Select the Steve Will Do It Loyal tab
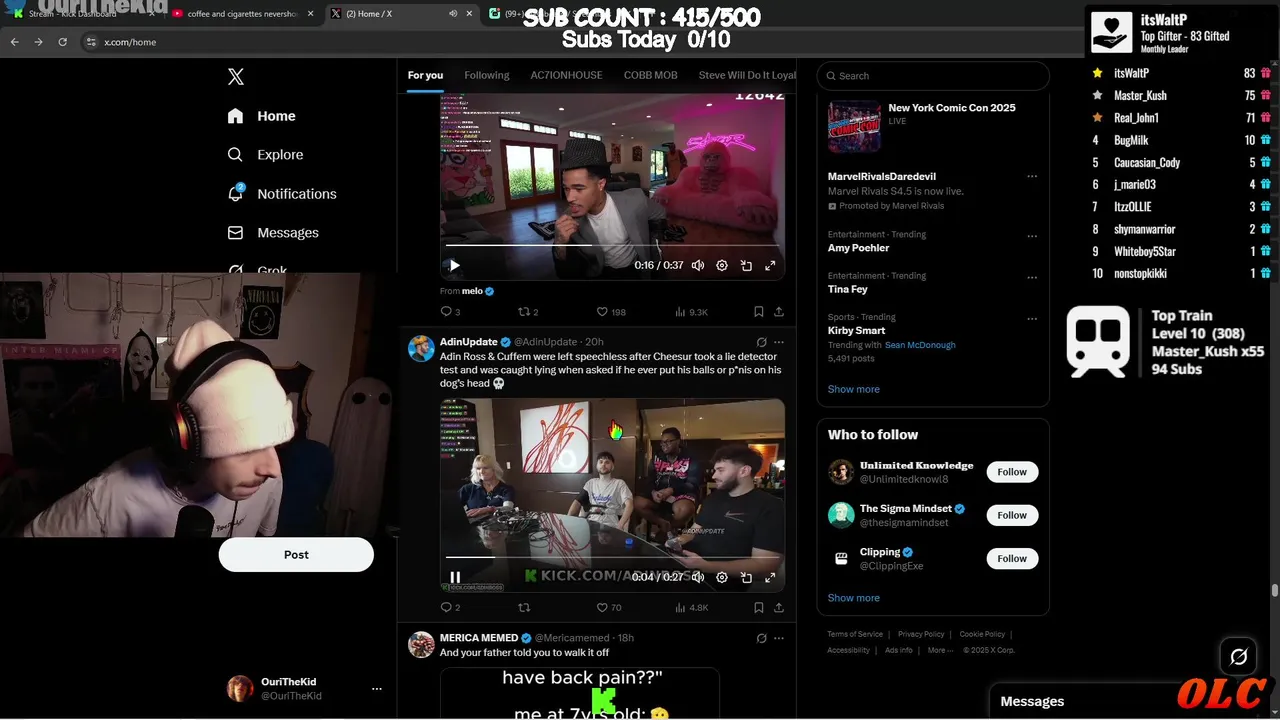Image resolution: width=1280 pixels, height=720 pixels. pos(747,75)
